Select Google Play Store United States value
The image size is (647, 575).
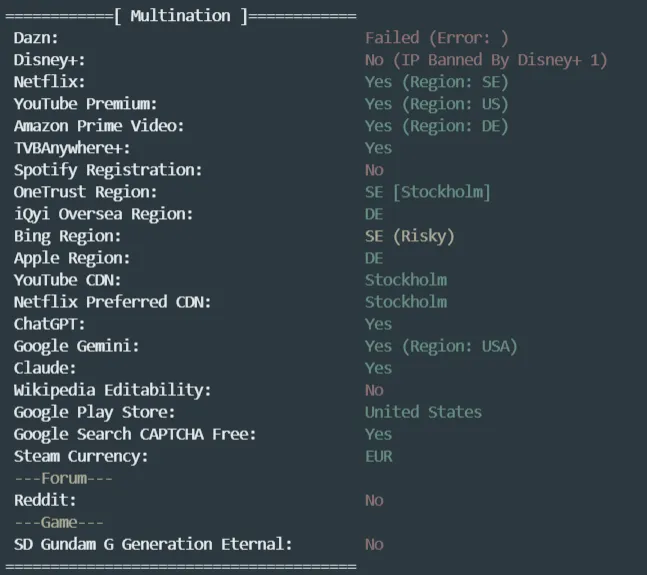point(422,412)
